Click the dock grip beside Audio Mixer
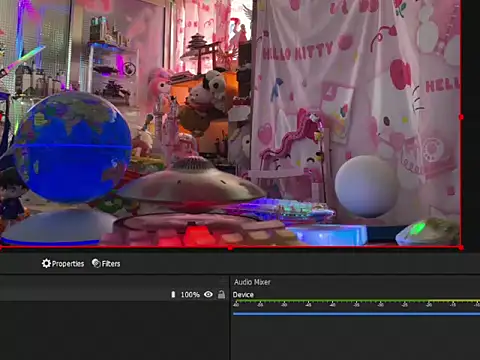The height and width of the screenshot is (360, 480). [224, 281]
